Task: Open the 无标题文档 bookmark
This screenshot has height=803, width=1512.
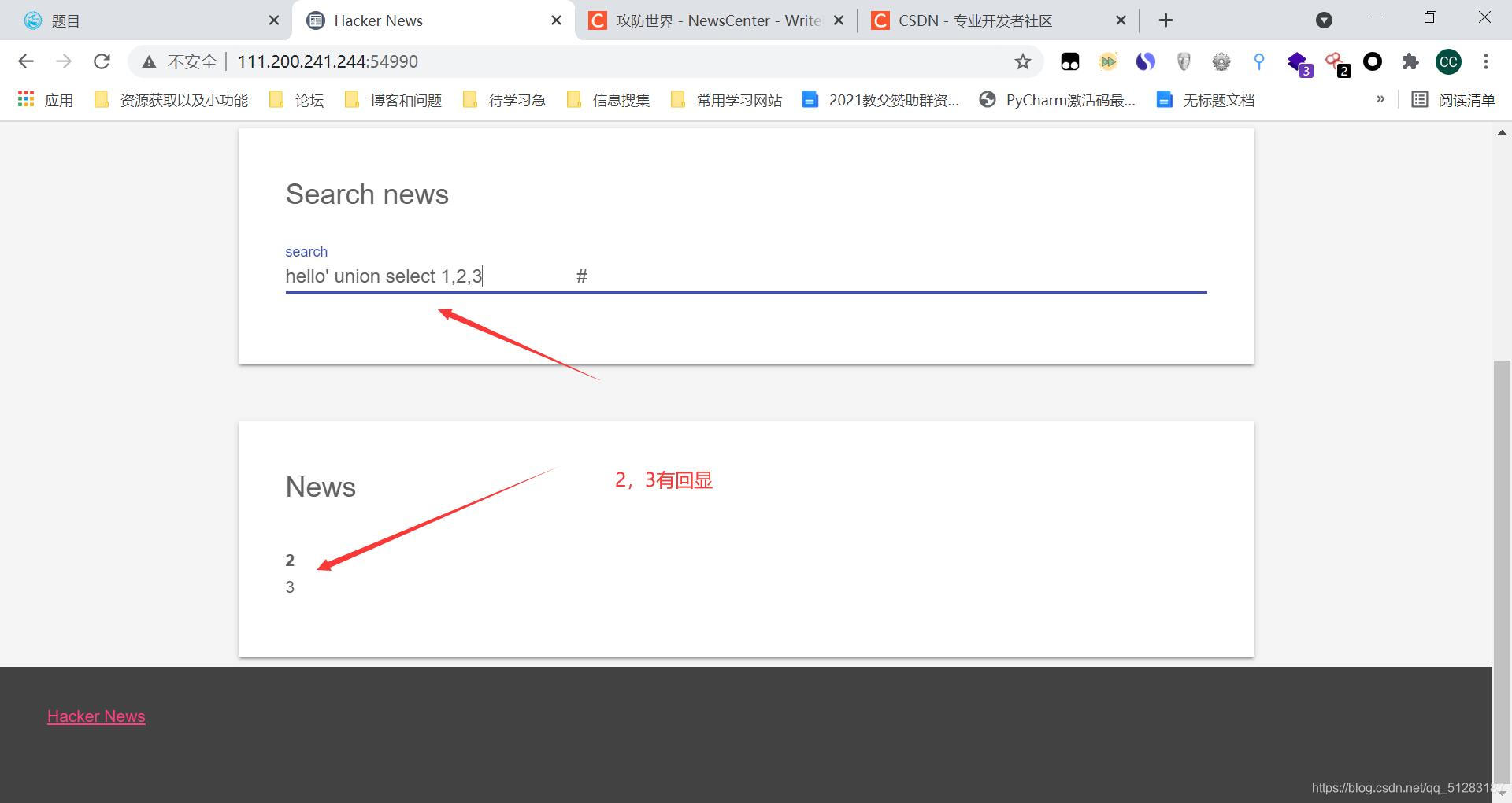Action: 1206,100
